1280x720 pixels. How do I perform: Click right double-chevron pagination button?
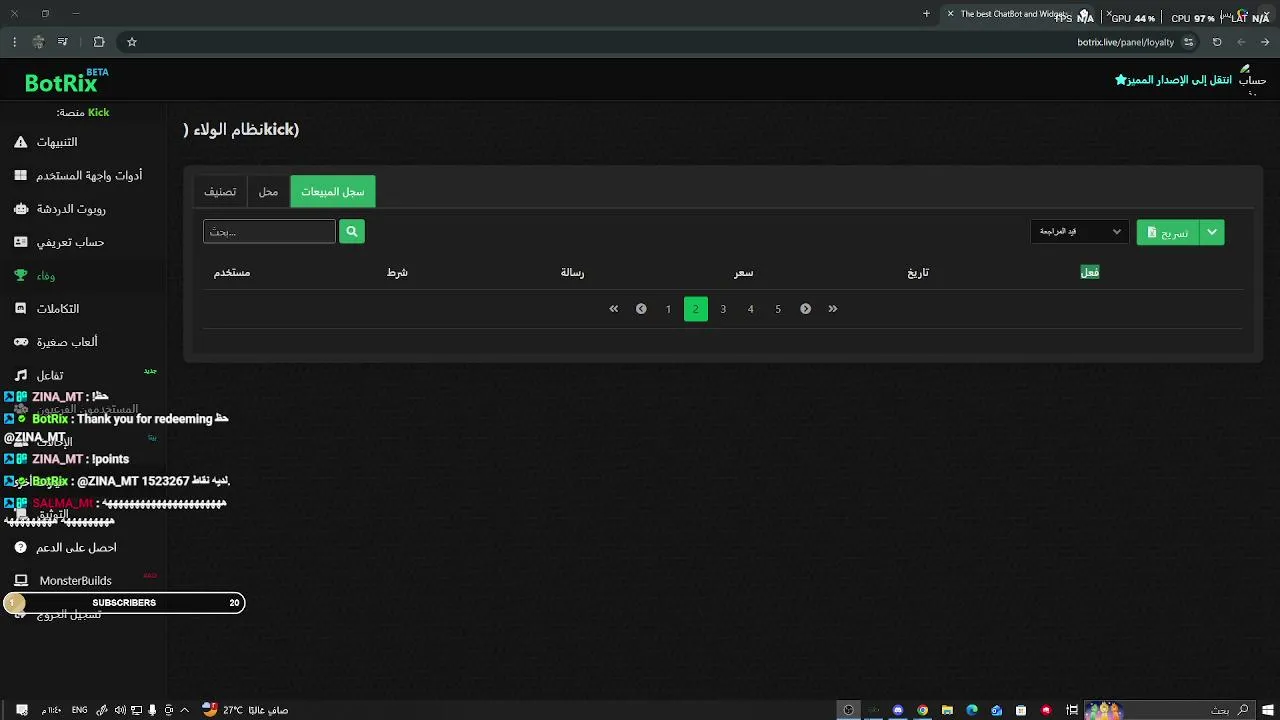(x=833, y=309)
